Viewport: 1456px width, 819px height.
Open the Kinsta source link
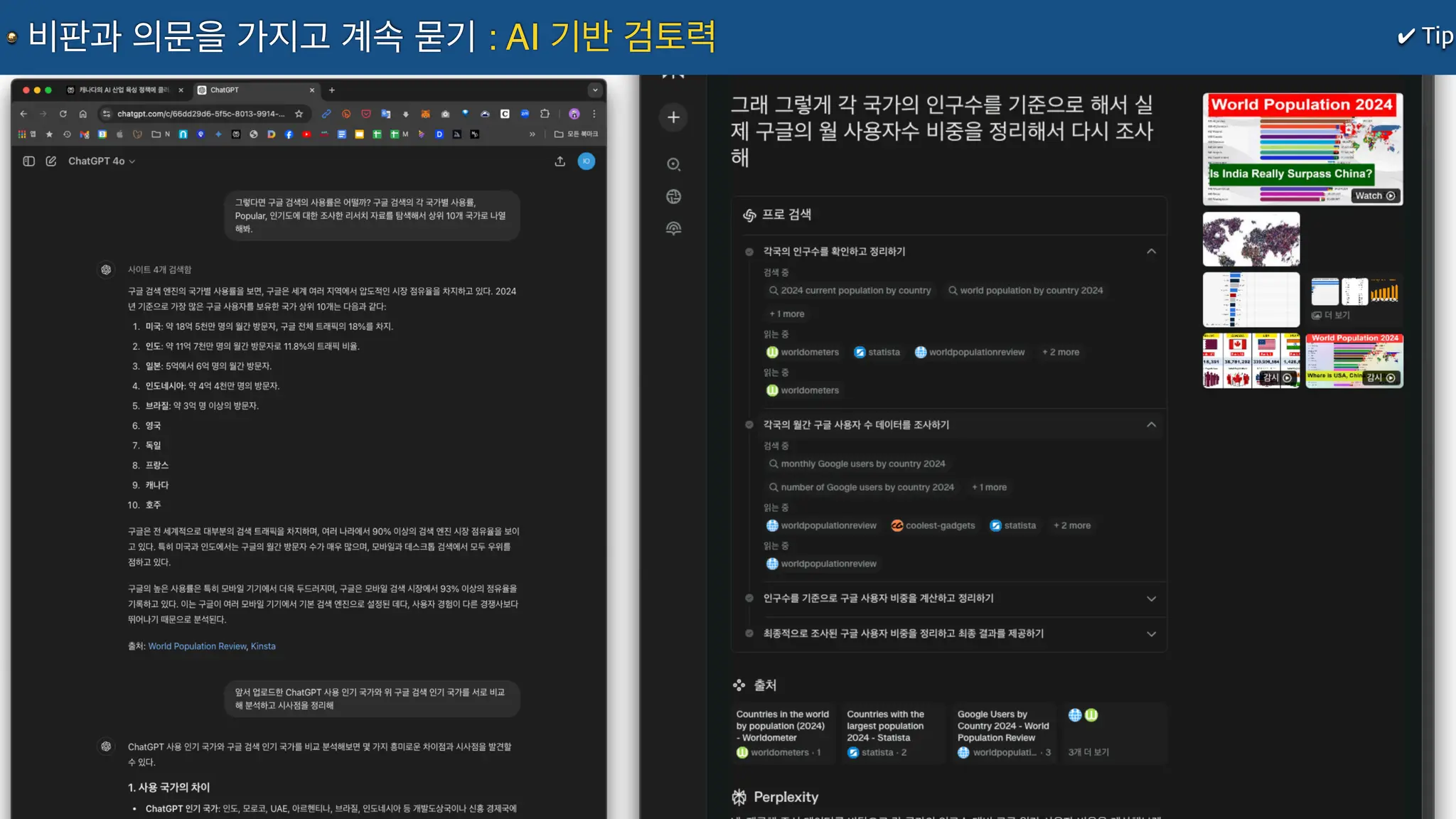tap(263, 646)
